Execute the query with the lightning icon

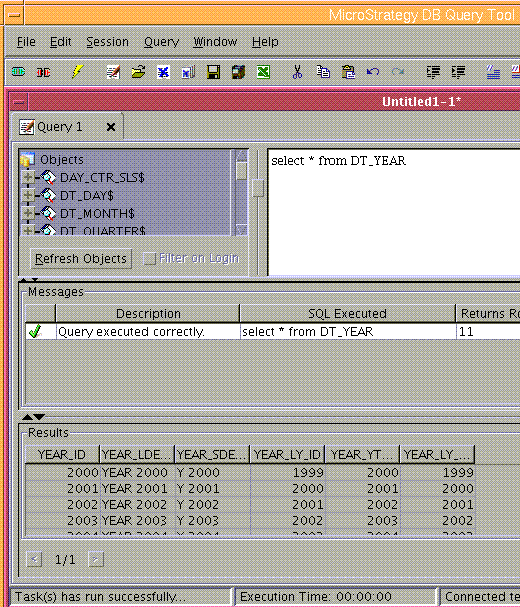click(x=77, y=72)
